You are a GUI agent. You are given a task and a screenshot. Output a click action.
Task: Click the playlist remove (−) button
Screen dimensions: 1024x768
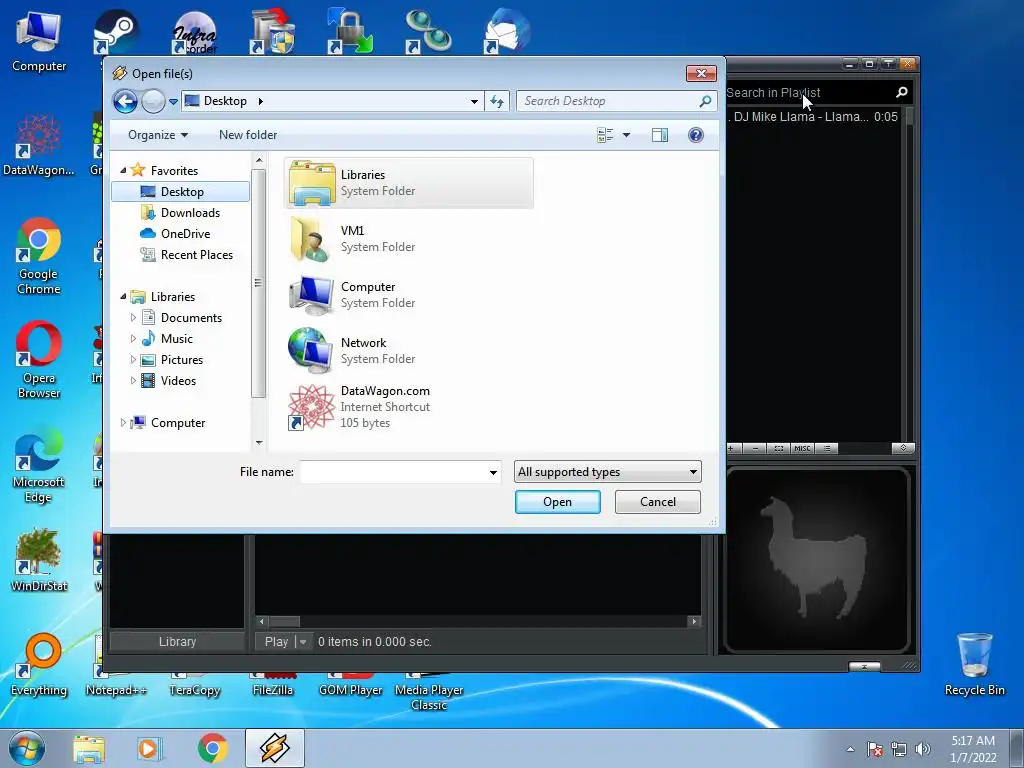(x=755, y=449)
